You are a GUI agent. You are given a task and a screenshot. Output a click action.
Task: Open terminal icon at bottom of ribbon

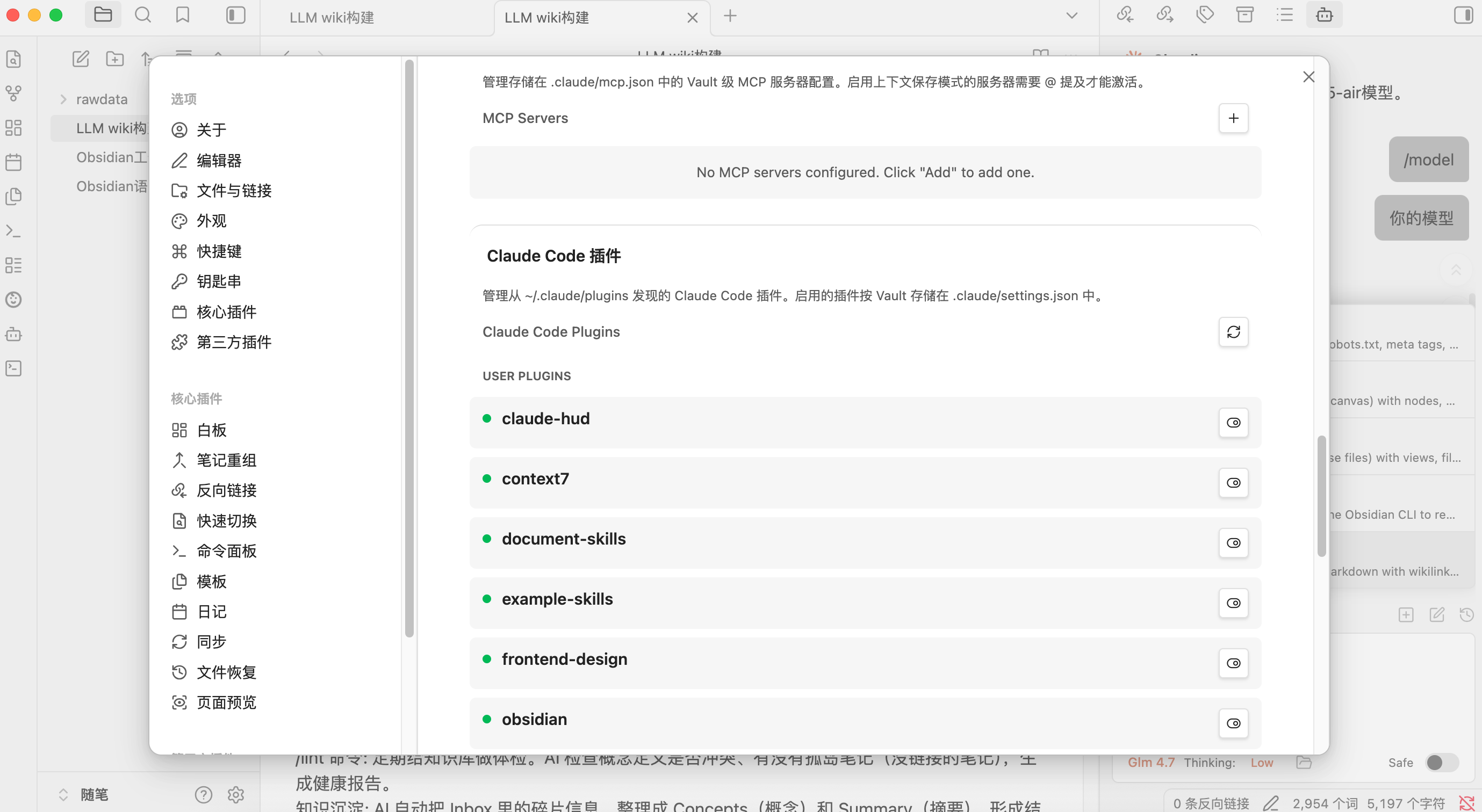tap(14, 368)
